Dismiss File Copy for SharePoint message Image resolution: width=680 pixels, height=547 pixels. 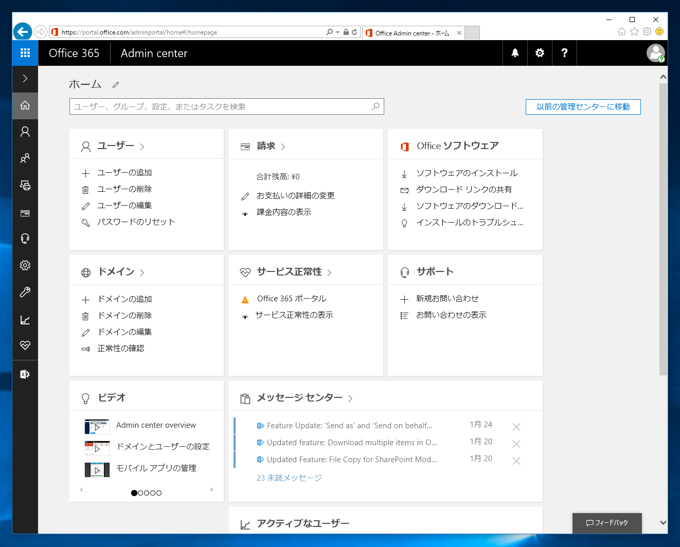(x=516, y=461)
